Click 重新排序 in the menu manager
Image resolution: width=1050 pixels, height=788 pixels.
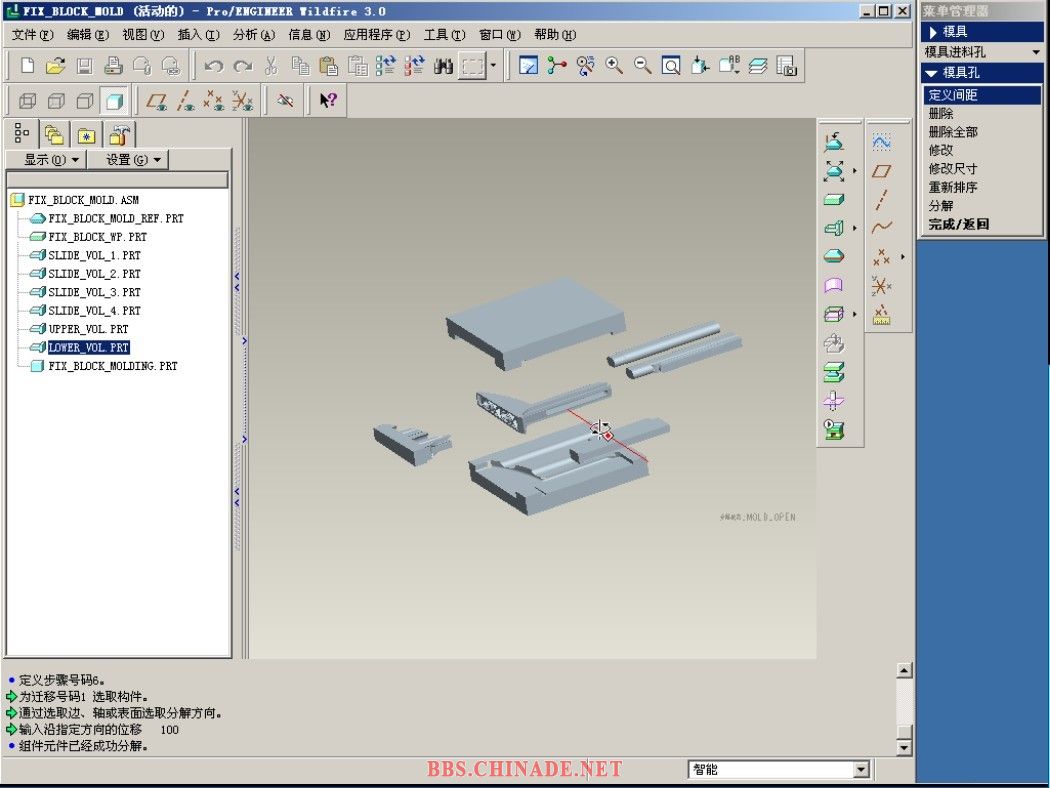952,187
